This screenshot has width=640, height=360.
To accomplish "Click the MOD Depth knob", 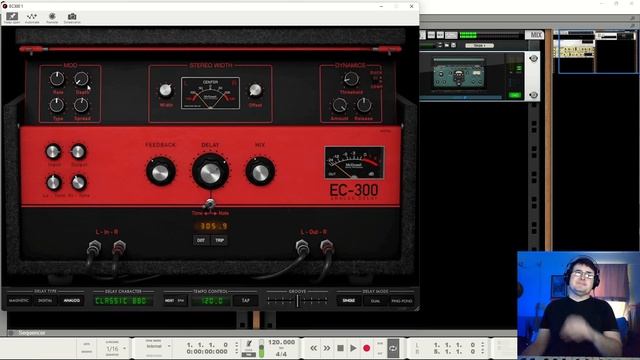I will click(x=81, y=79).
